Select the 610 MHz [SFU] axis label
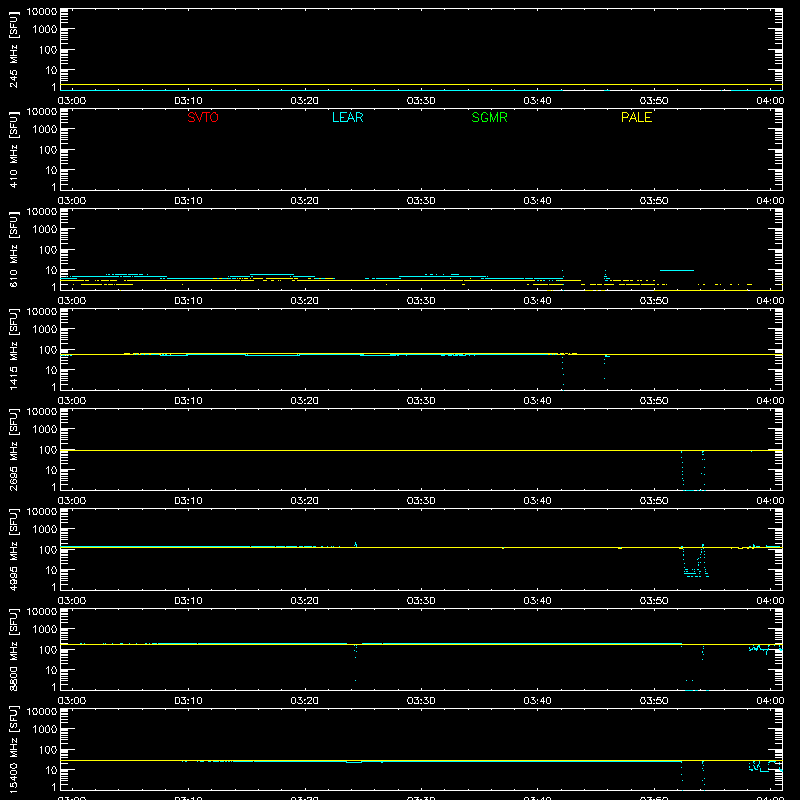 click(13, 250)
